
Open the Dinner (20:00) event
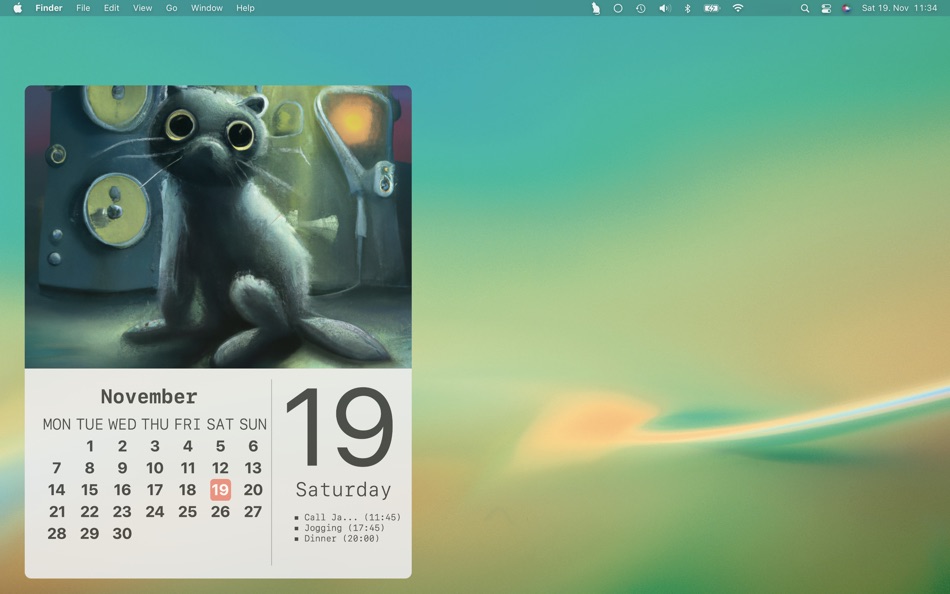[342, 538]
